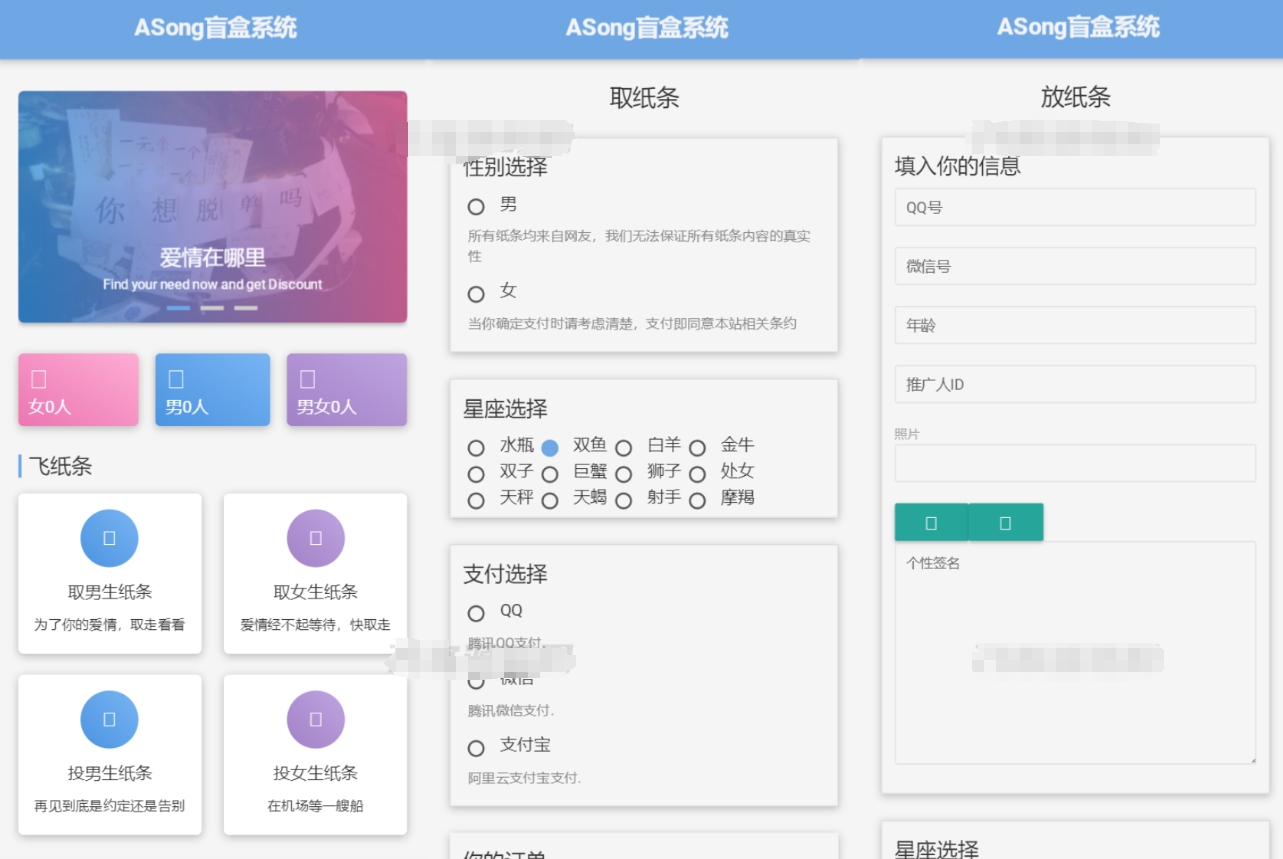Screen dimensions: 1283x859
Task: Open the 爱情在哪里 carousel banner
Action: click(x=212, y=207)
